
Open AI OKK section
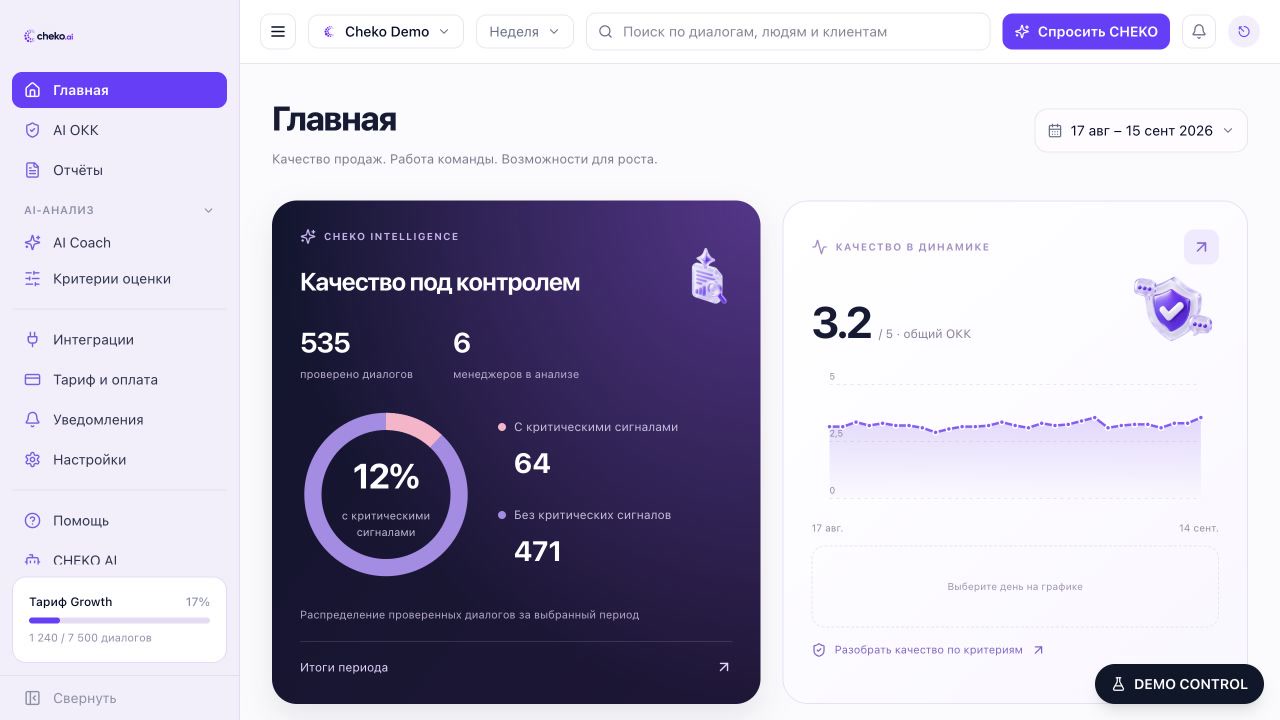[x=119, y=130]
